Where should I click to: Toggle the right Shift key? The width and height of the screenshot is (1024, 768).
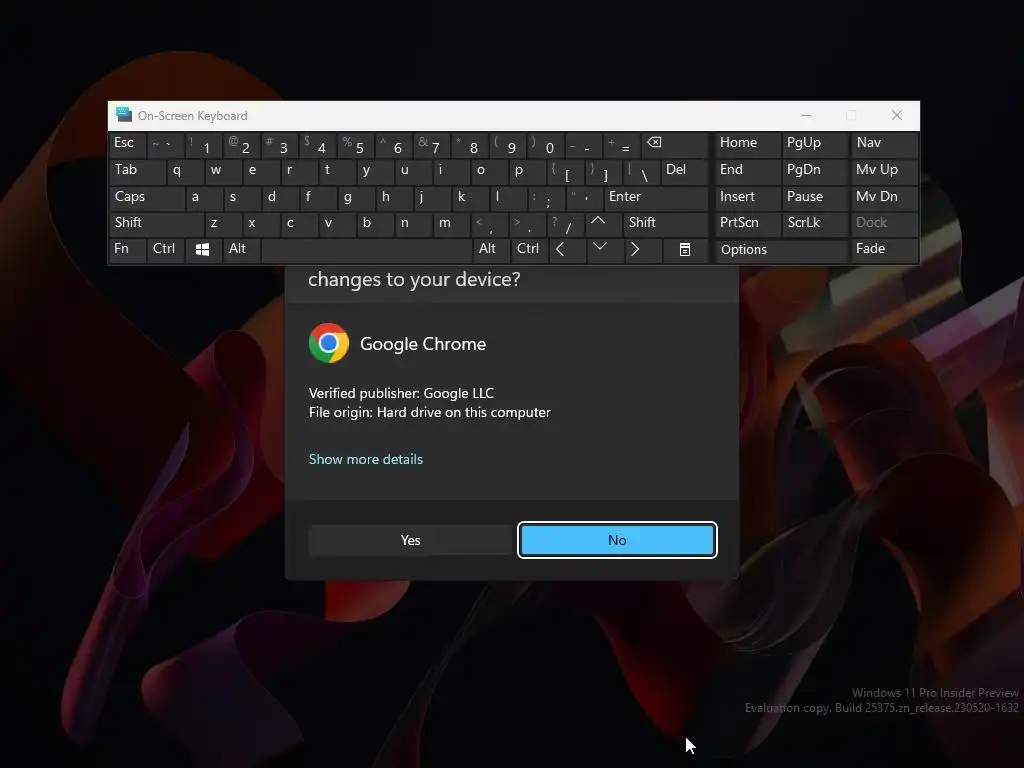point(665,223)
